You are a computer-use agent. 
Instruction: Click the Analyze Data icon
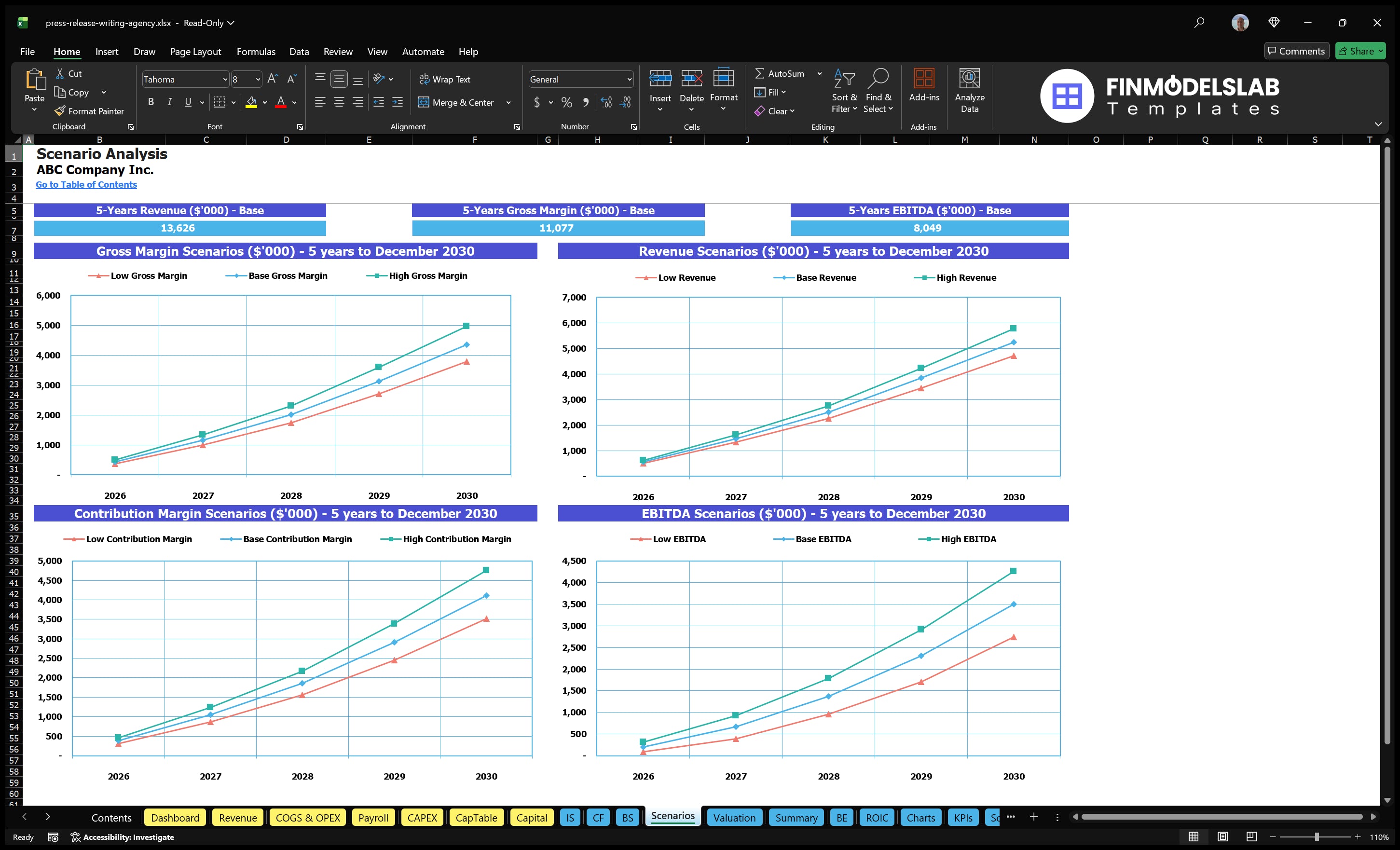click(970, 91)
